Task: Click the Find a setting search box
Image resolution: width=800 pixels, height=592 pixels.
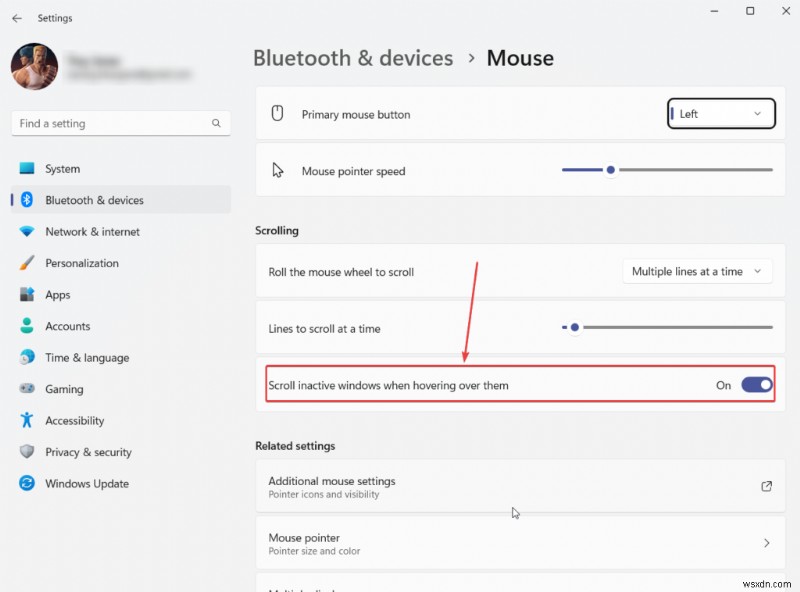Action: click(120, 123)
